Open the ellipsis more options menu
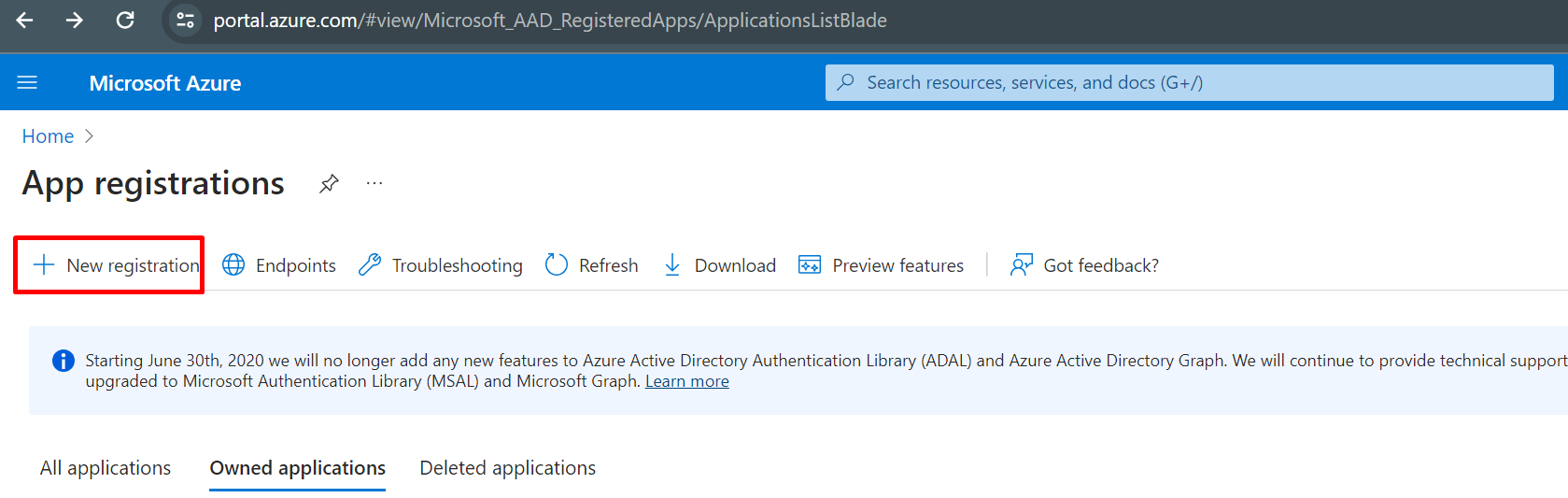Image resolution: width=1568 pixels, height=498 pixels. (374, 184)
